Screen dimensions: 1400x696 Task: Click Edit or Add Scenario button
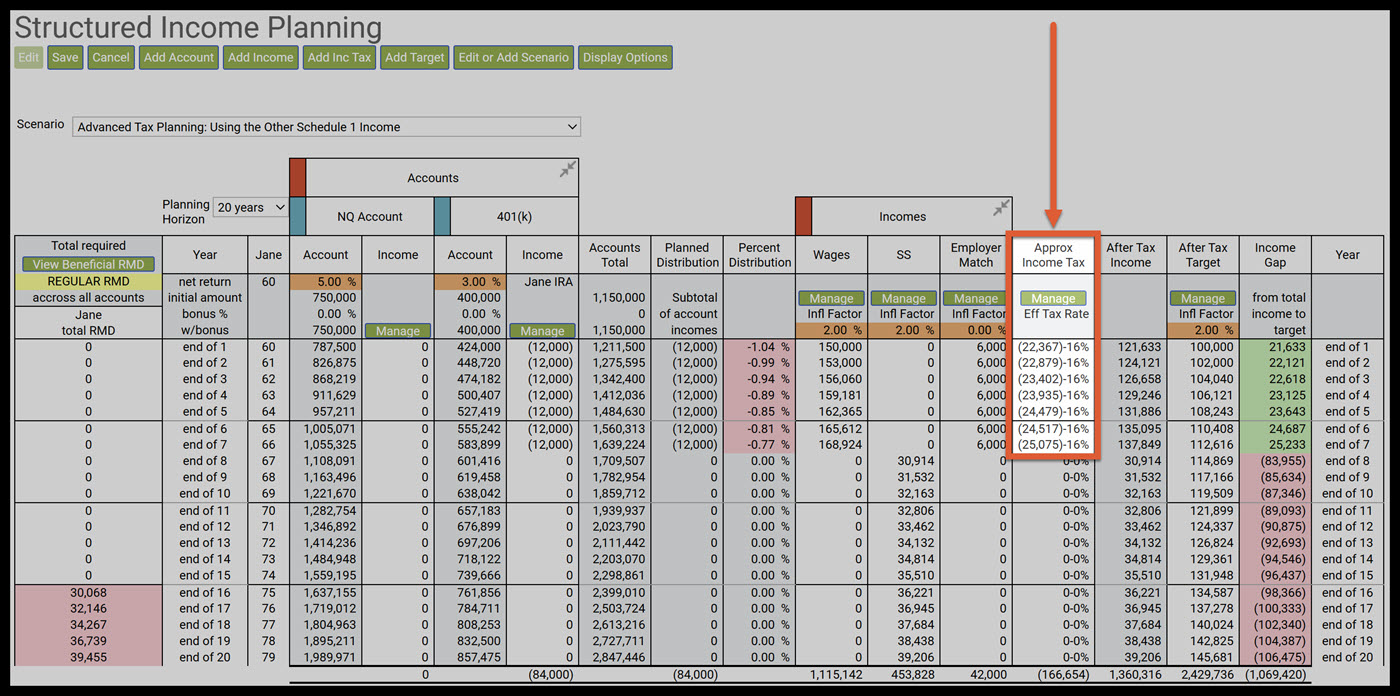514,57
